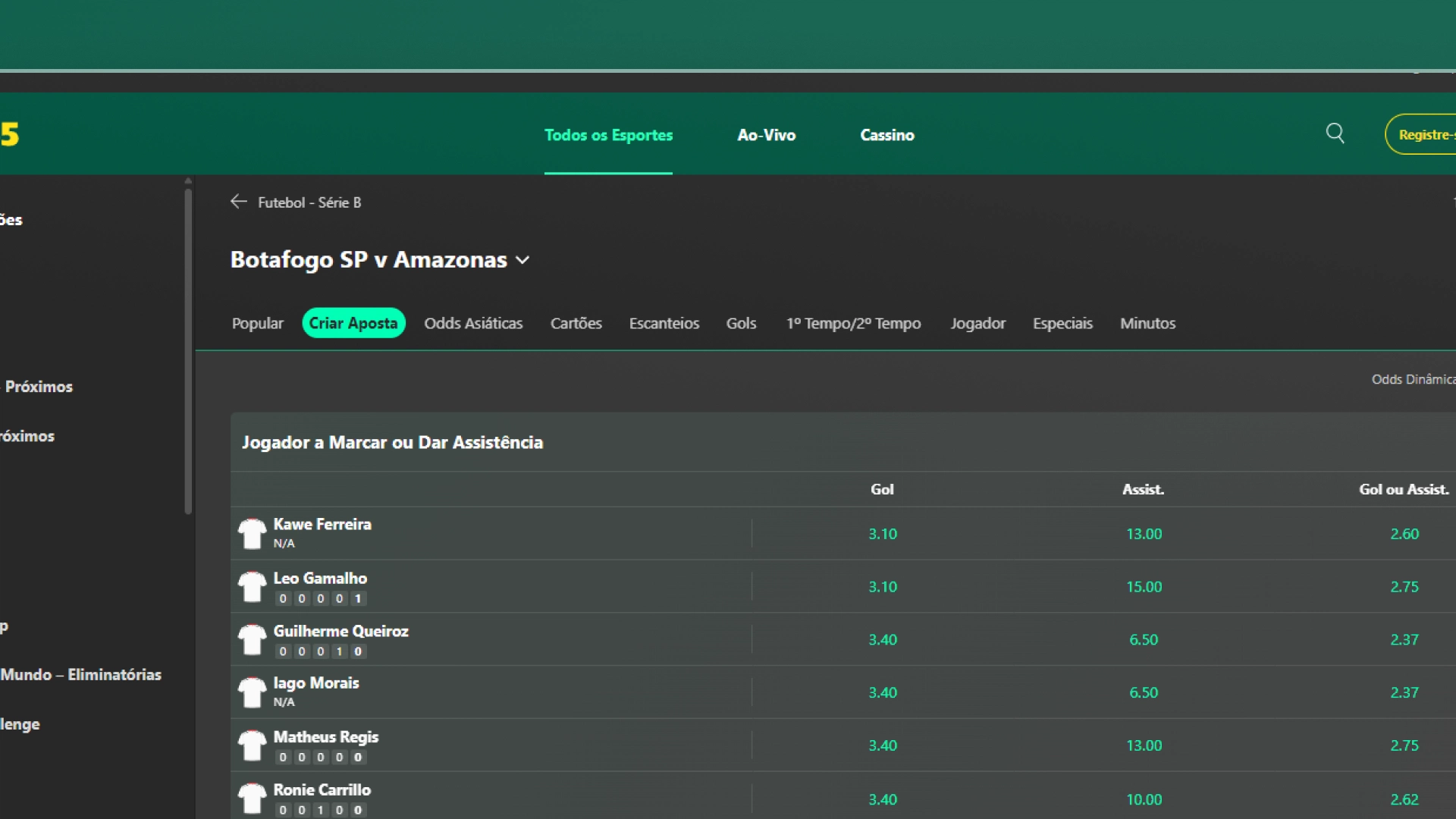Pick 15.00 Assist odds for Leo Gamalho
The image size is (1456, 819).
coord(1144,586)
